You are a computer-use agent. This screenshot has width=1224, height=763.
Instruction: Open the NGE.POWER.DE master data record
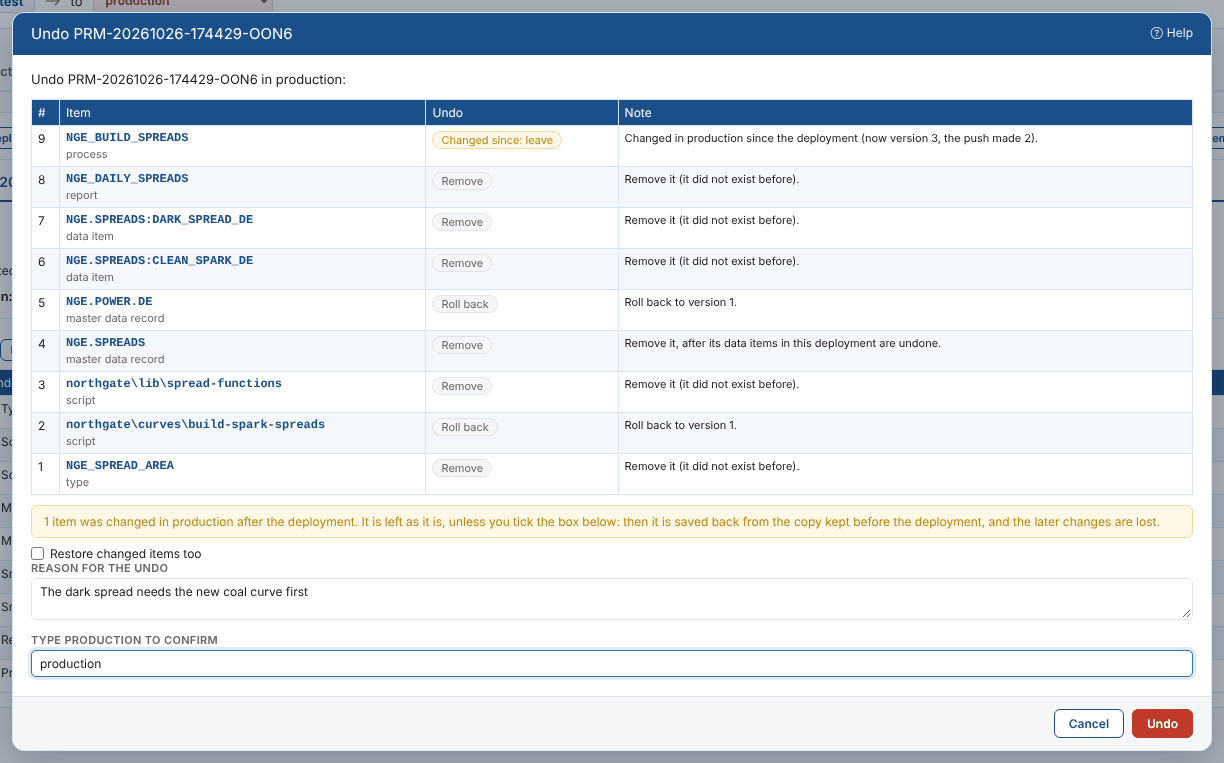109,301
